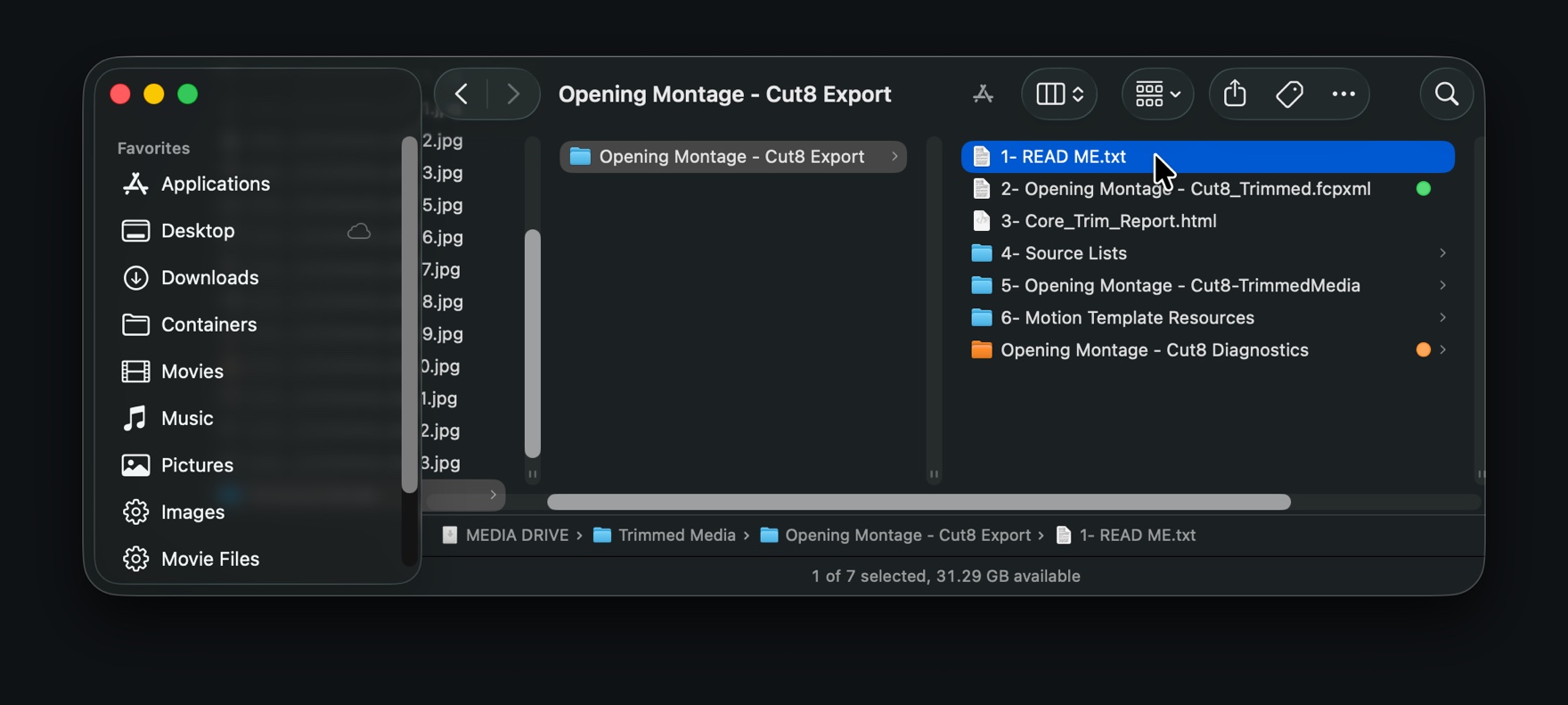Expand chevron for Cut8-TrimmedMedia folder
This screenshot has width=1568, height=705.
pos(1442,285)
